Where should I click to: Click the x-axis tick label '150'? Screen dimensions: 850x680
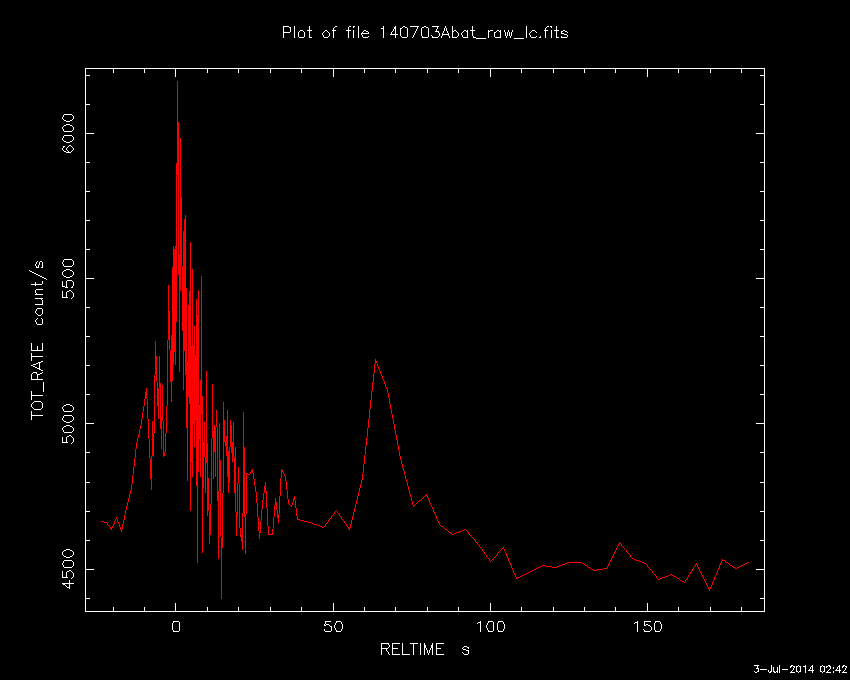point(648,627)
